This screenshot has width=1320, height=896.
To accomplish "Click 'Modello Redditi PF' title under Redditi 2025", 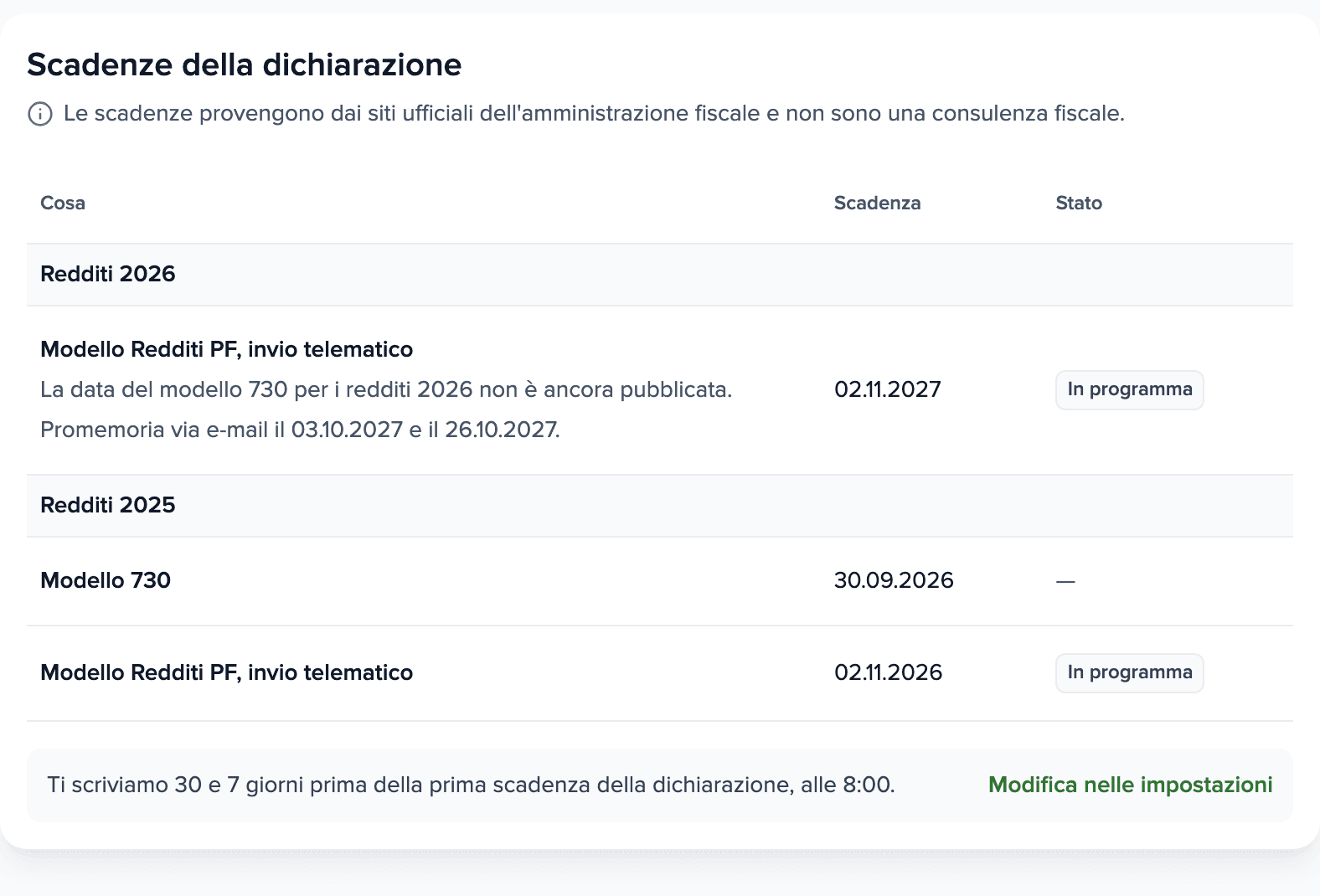I will (x=226, y=672).
